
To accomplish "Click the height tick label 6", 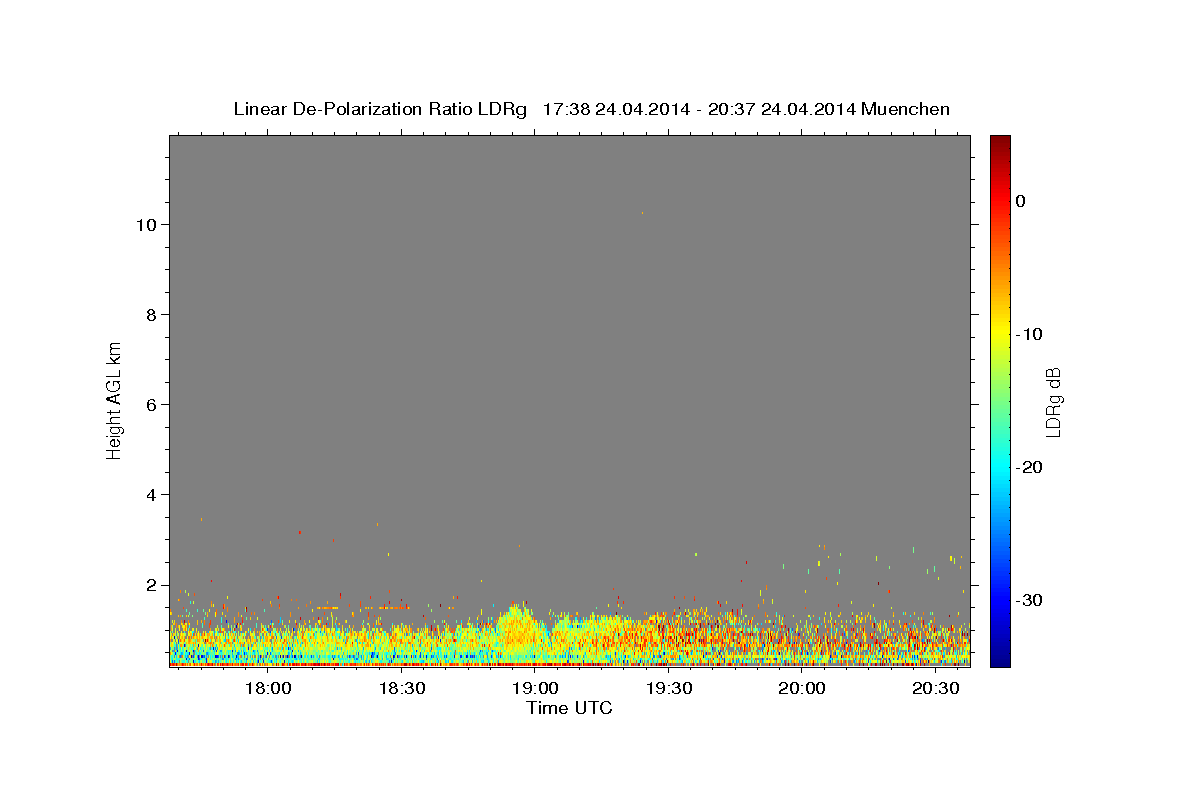I will click(151, 404).
